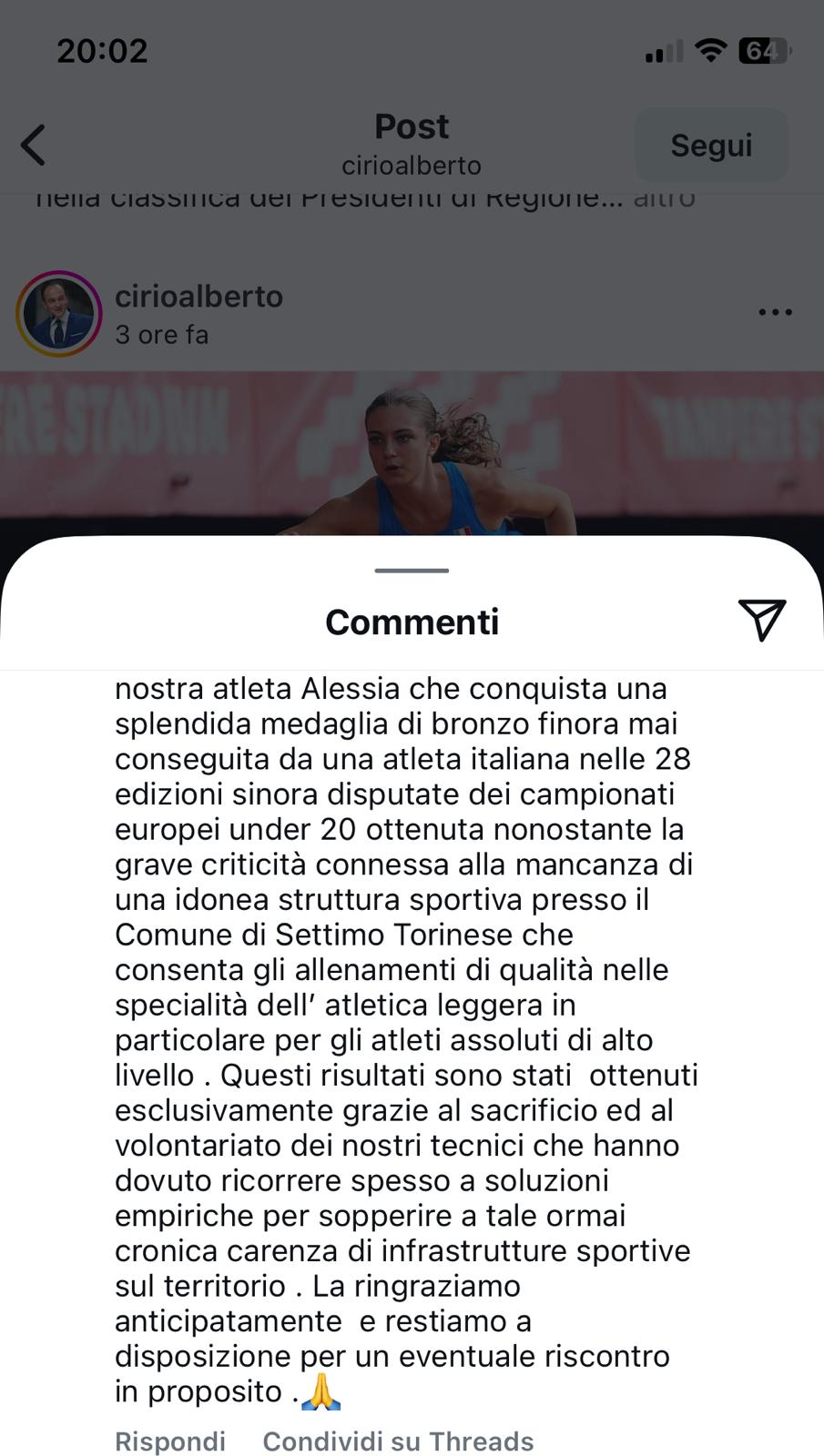The height and width of the screenshot is (1456, 824).
Task: Share comment with Condividi su Threads
Action: click(398, 1441)
